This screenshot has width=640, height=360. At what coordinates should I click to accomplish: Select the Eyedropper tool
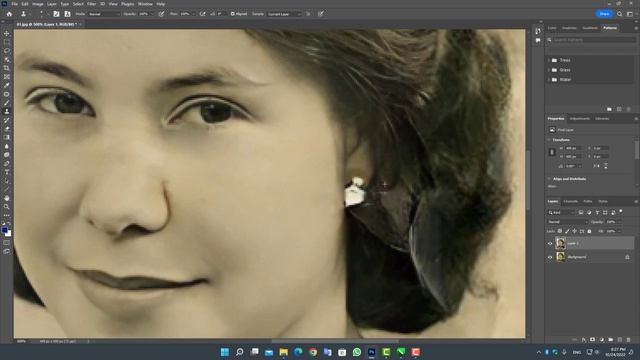pos(7,85)
